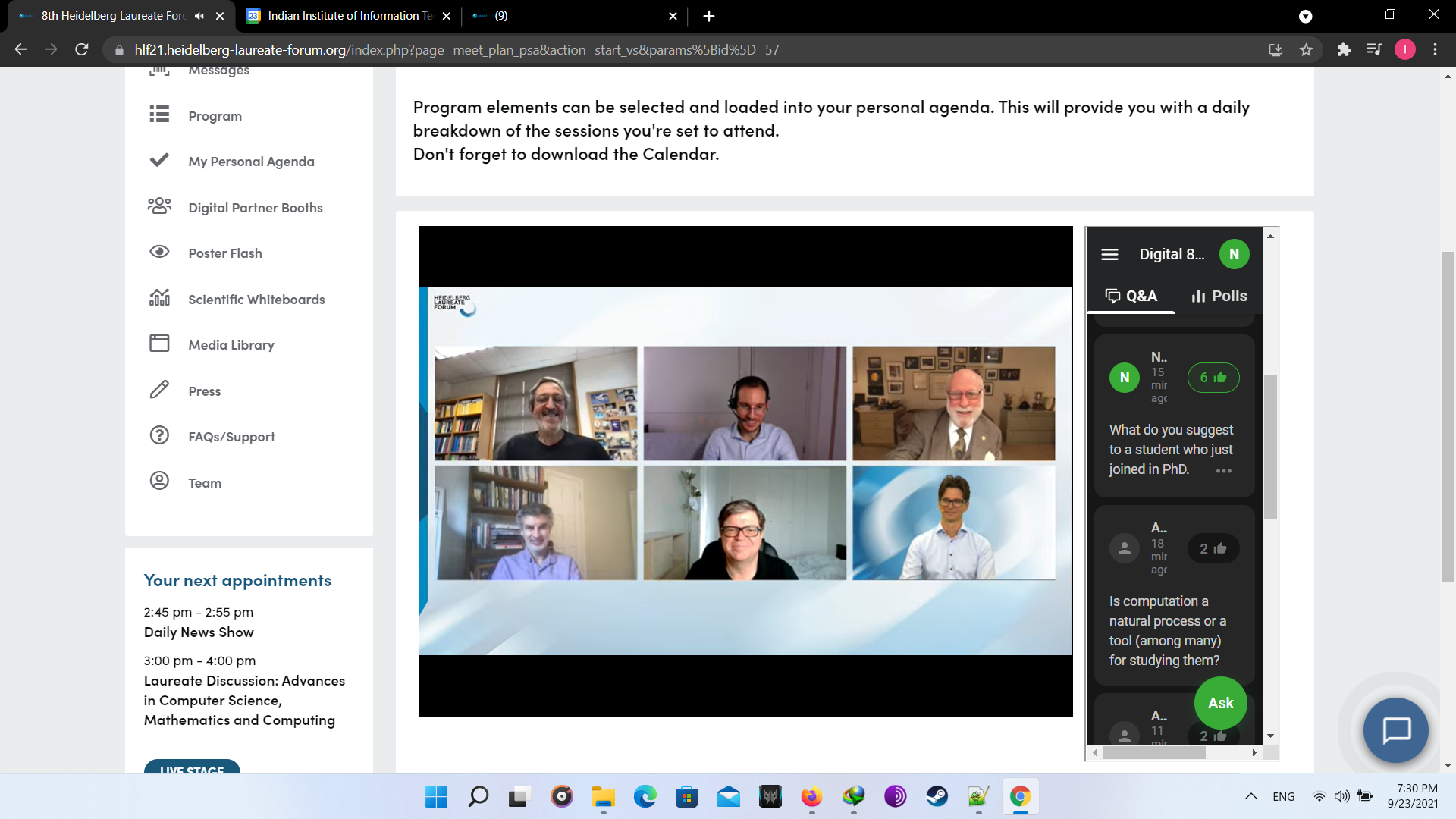Open options for PhD student question
The width and height of the screenshot is (1456, 819).
coord(1223,471)
